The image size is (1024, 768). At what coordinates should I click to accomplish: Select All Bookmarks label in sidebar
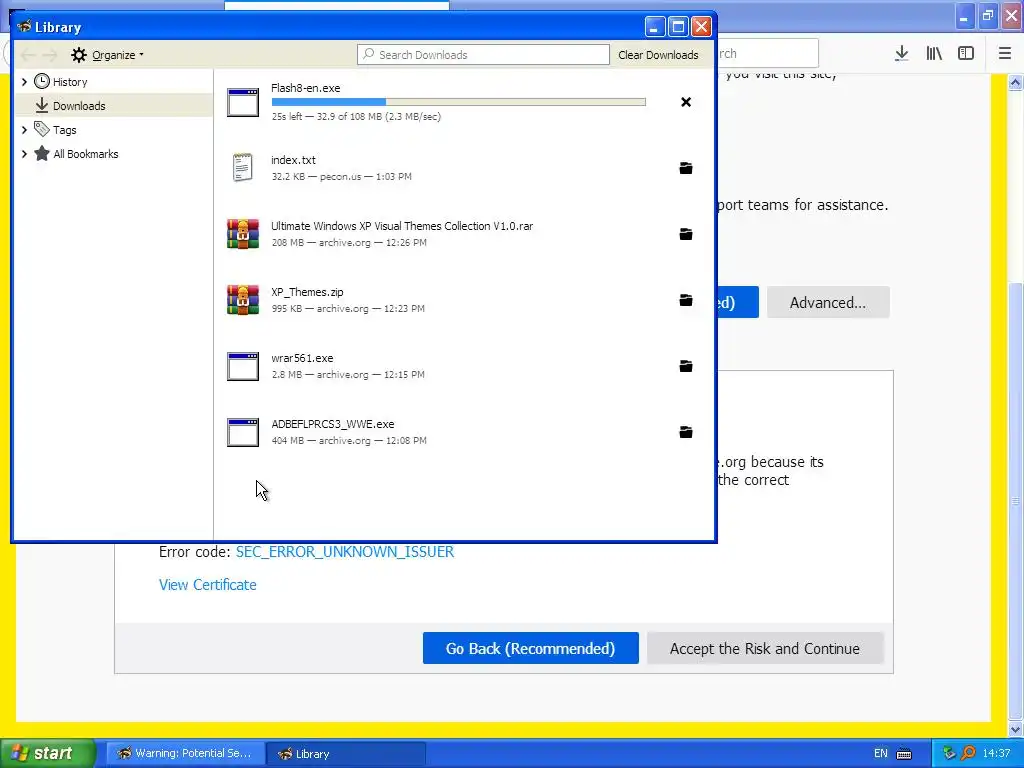point(86,154)
